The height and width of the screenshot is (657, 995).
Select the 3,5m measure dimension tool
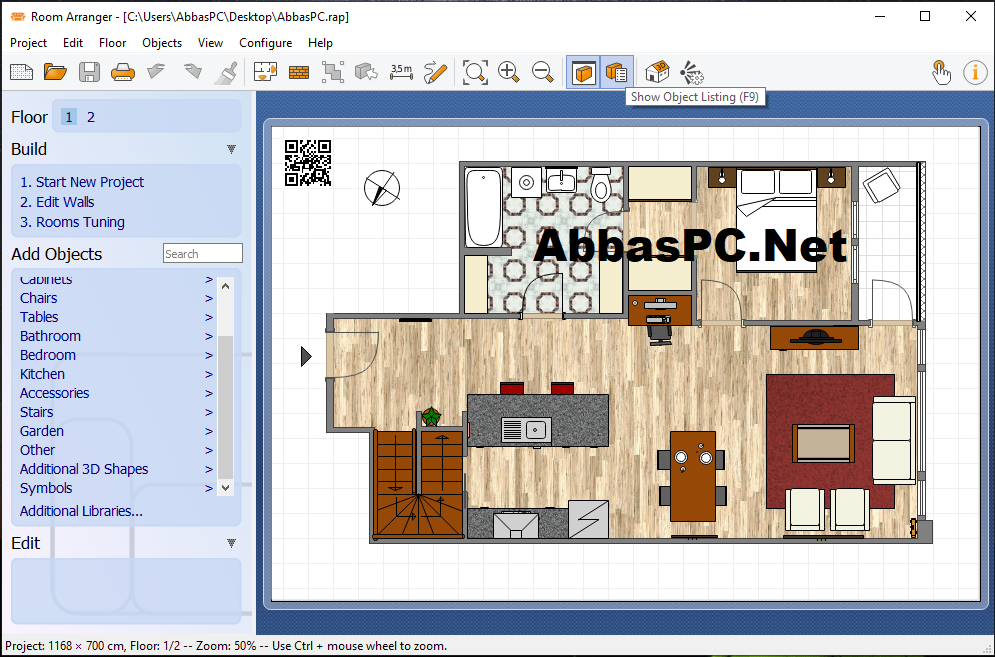401,72
